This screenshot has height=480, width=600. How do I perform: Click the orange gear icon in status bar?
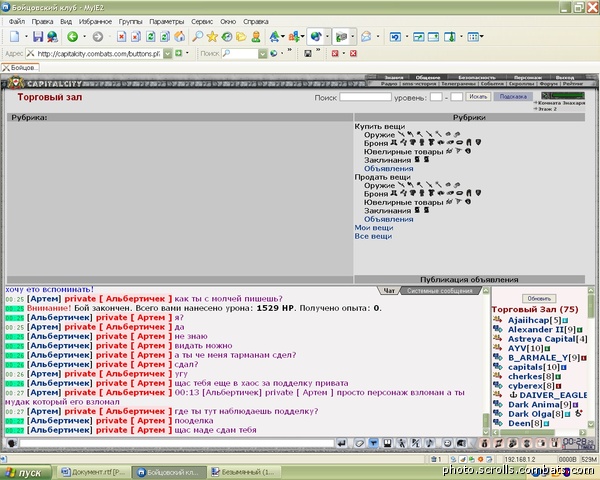tap(481, 459)
